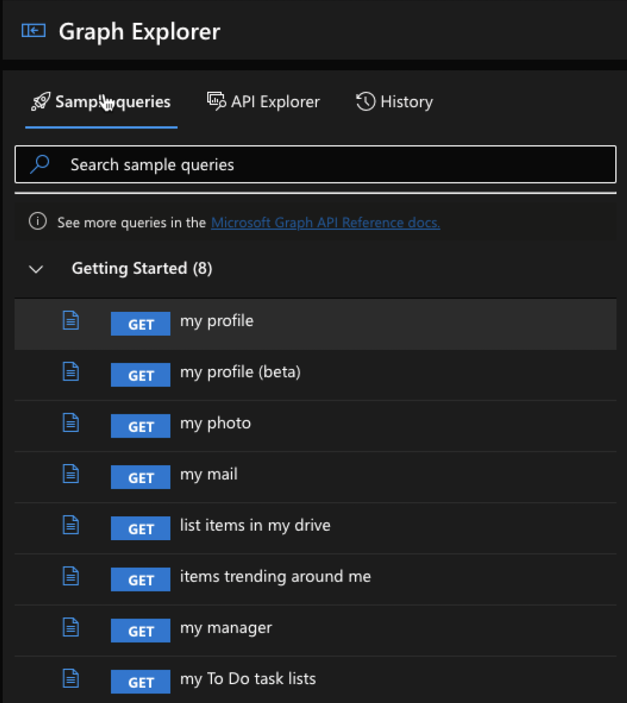Click the document icon next to my manager
Image resolution: width=627 pixels, height=703 pixels.
pos(71,627)
